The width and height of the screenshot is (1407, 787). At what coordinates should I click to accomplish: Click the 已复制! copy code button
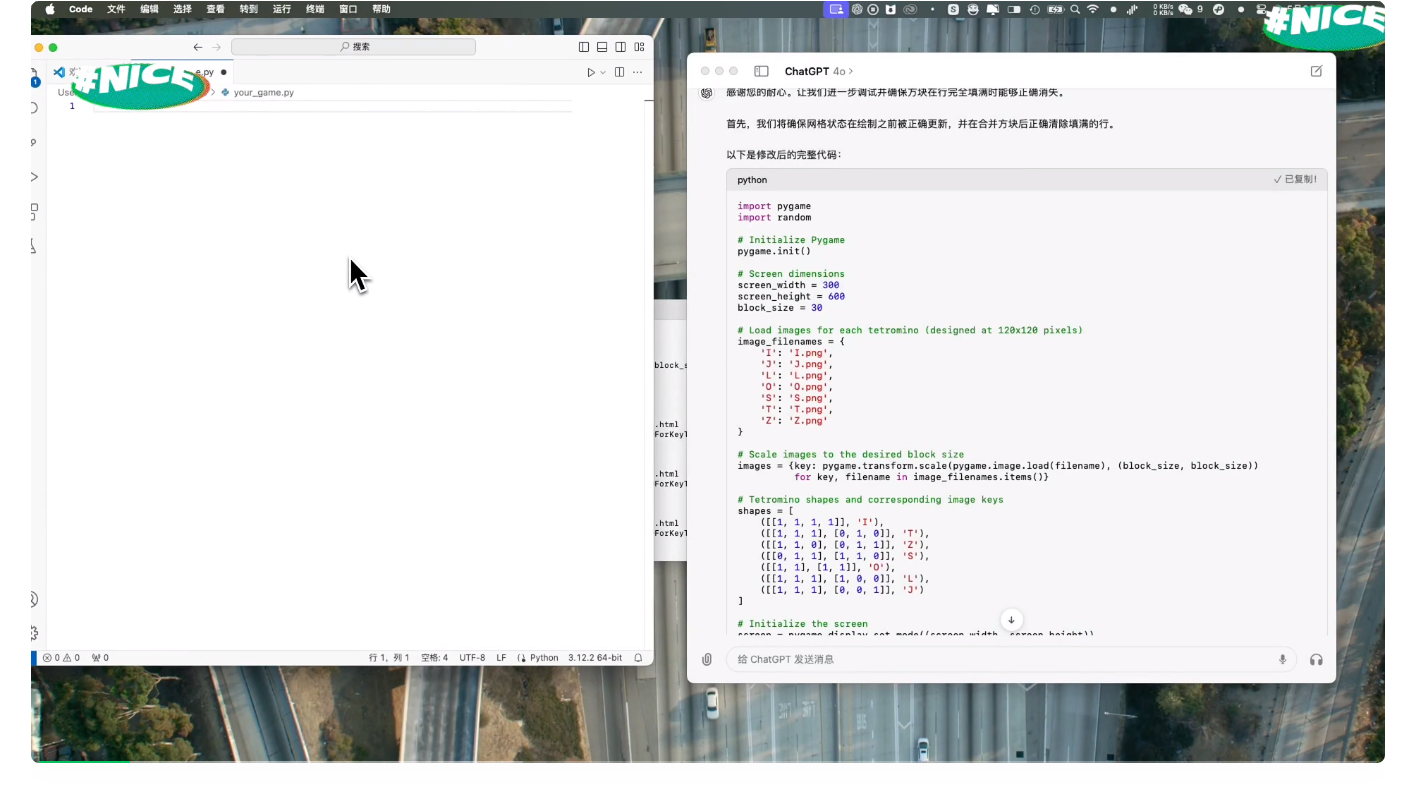coord(1295,180)
